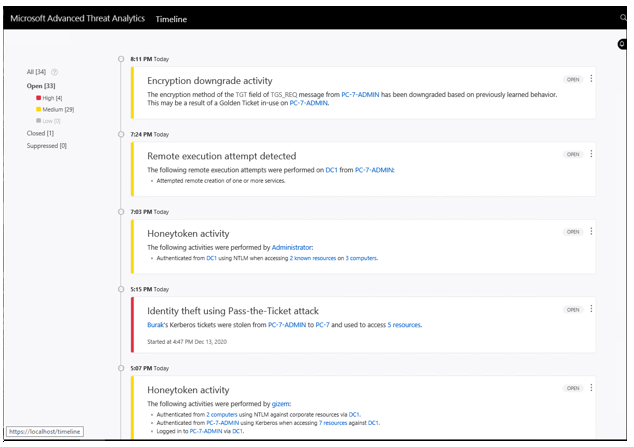
Task: Click three-dot icon on 5:07 PM Honeytoken card
Action: click(x=591, y=388)
